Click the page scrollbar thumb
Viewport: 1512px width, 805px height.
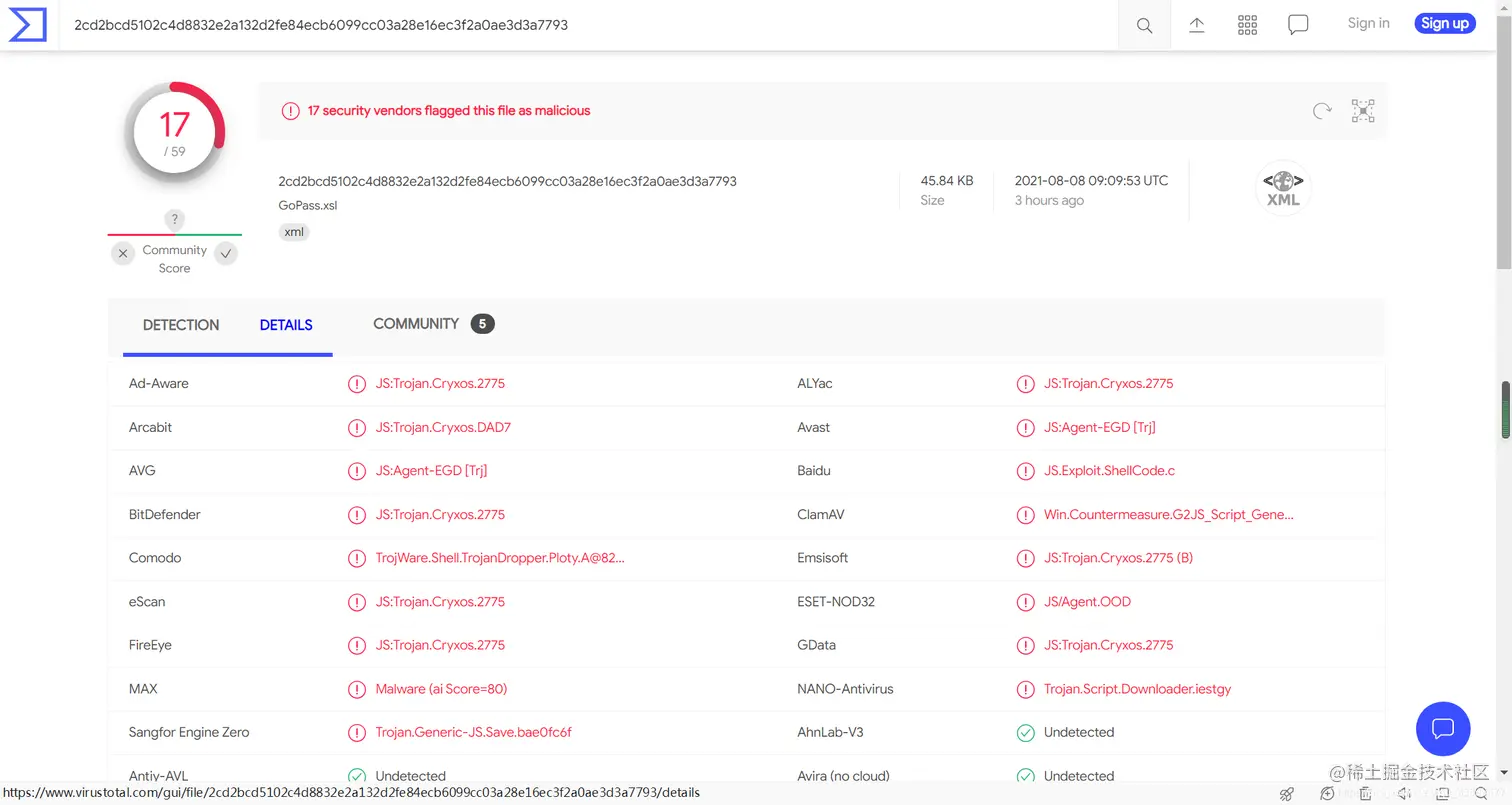click(x=1504, y=142)
